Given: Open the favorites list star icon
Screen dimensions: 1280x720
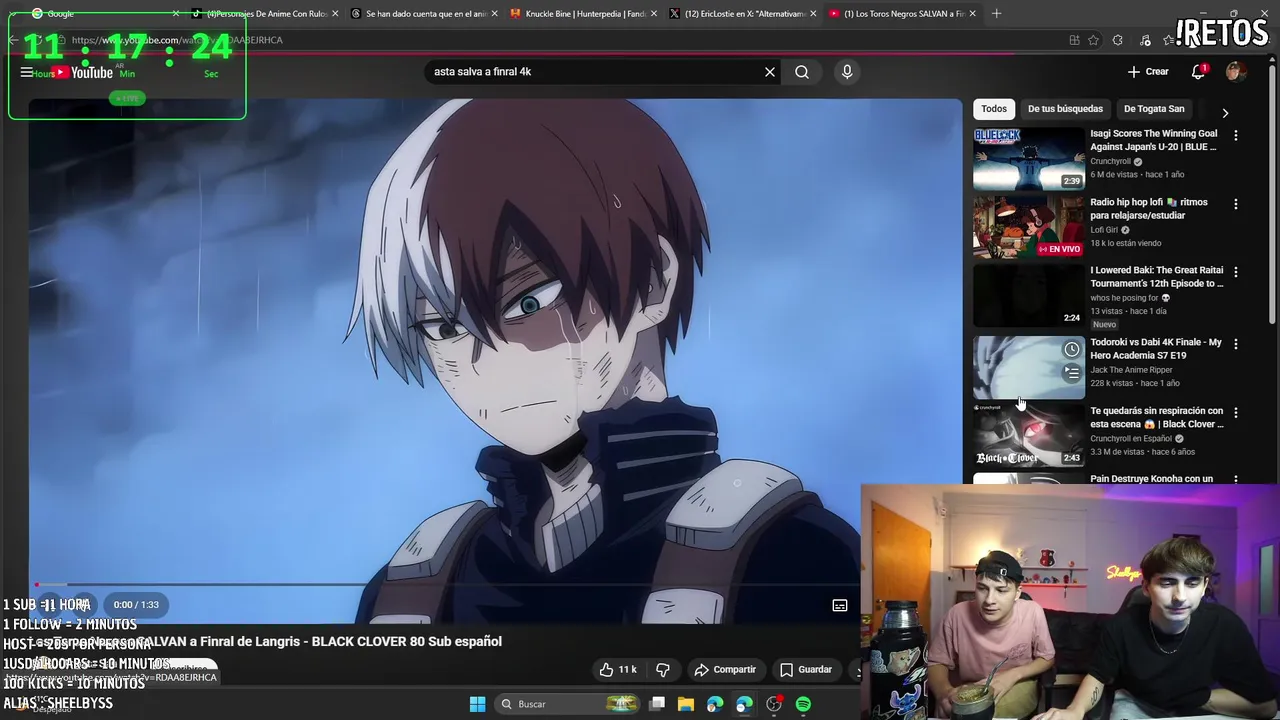Looking at the screenshot, I should [1168, 40].
